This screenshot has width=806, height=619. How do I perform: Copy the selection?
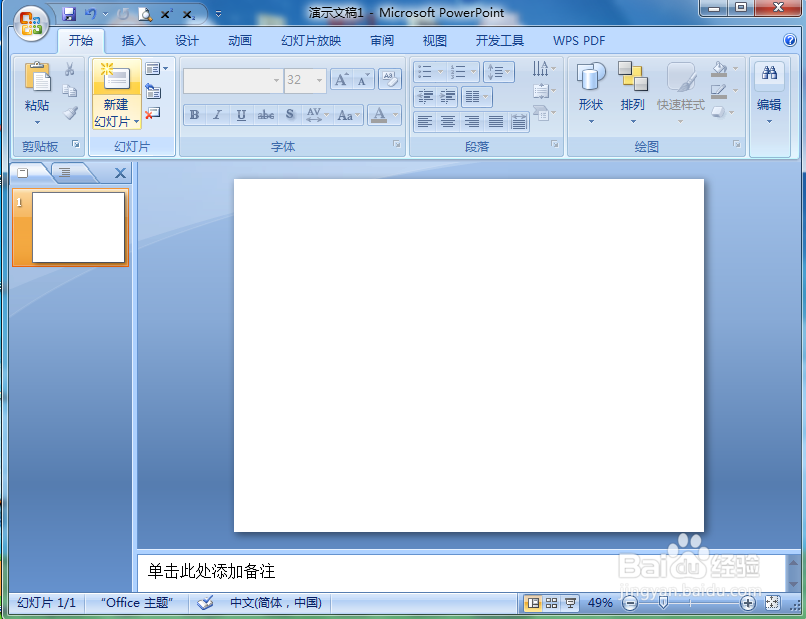69,91
